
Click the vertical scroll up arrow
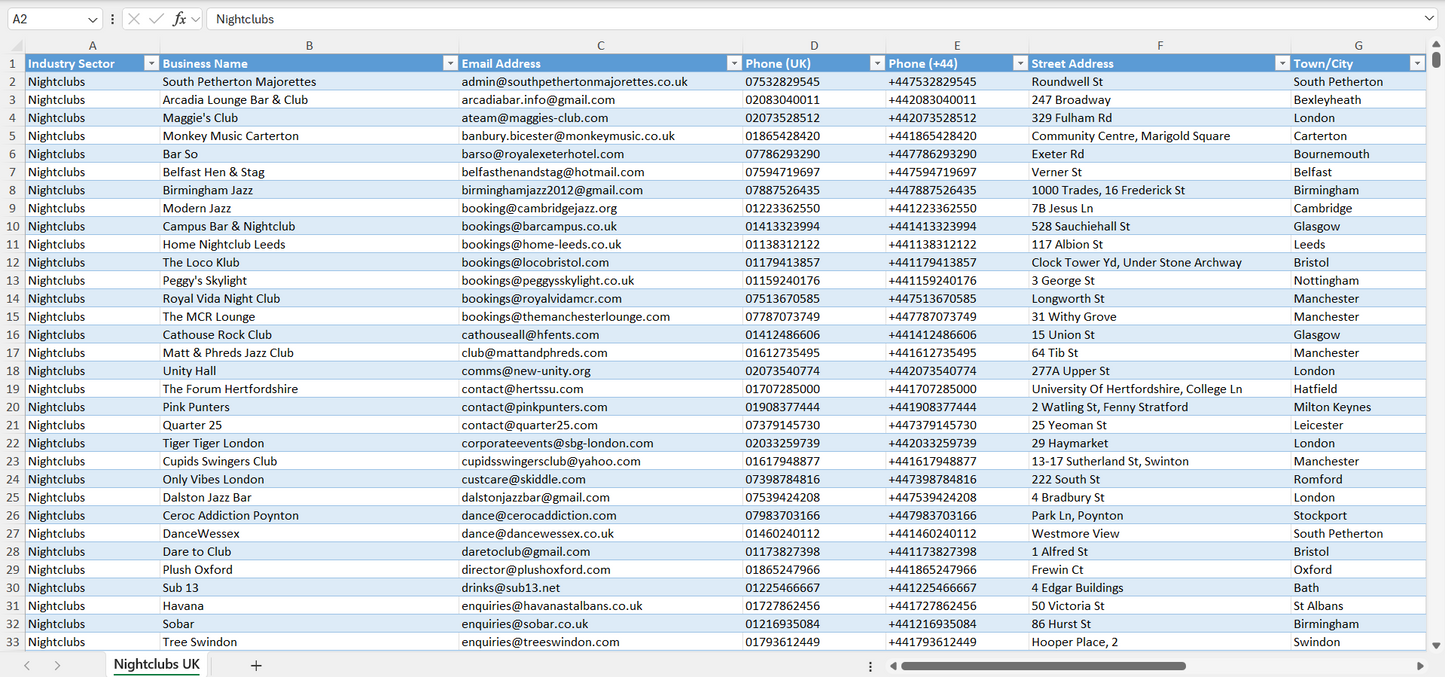point(1436,46)
